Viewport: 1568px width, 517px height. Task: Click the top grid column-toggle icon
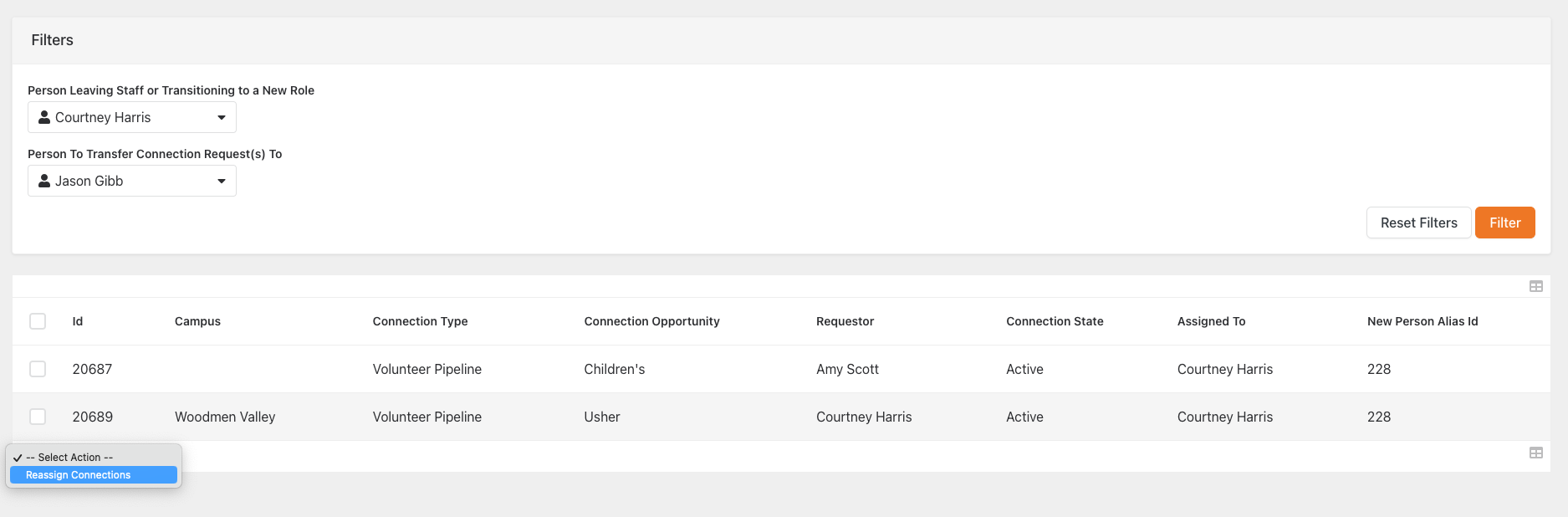[x=1535, y=286]
